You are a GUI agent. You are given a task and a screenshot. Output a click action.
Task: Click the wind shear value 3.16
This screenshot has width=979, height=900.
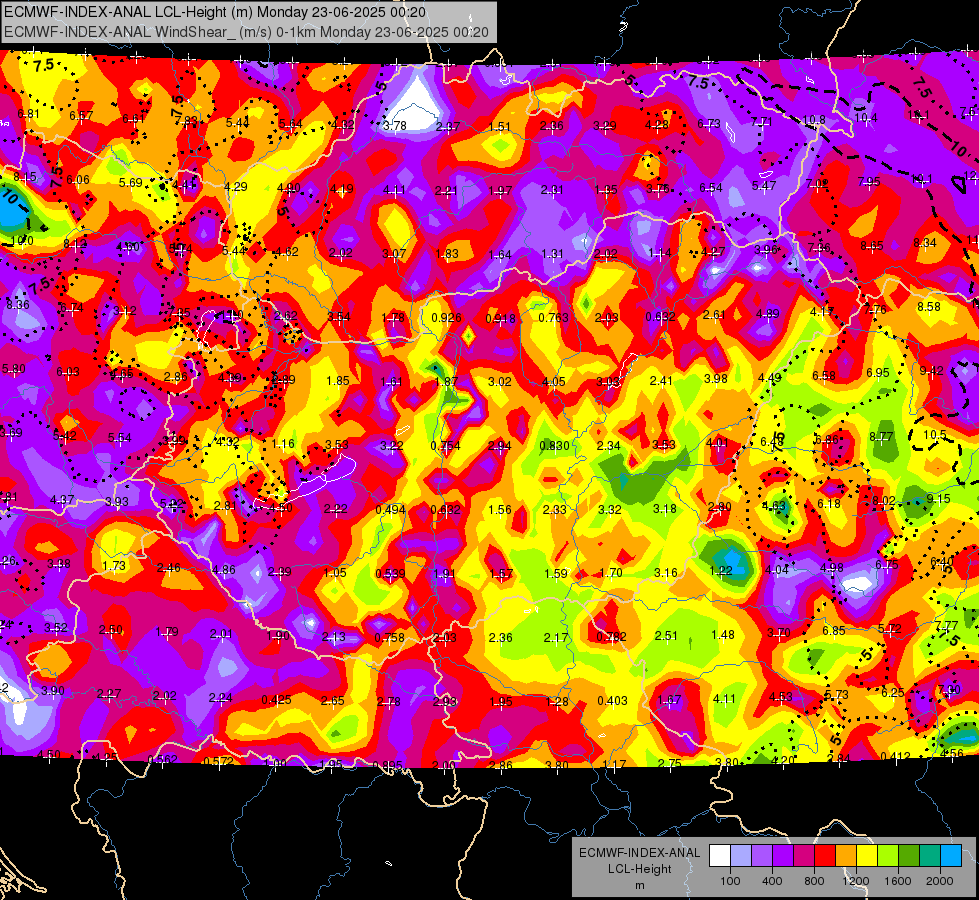(x=666, y=573)
